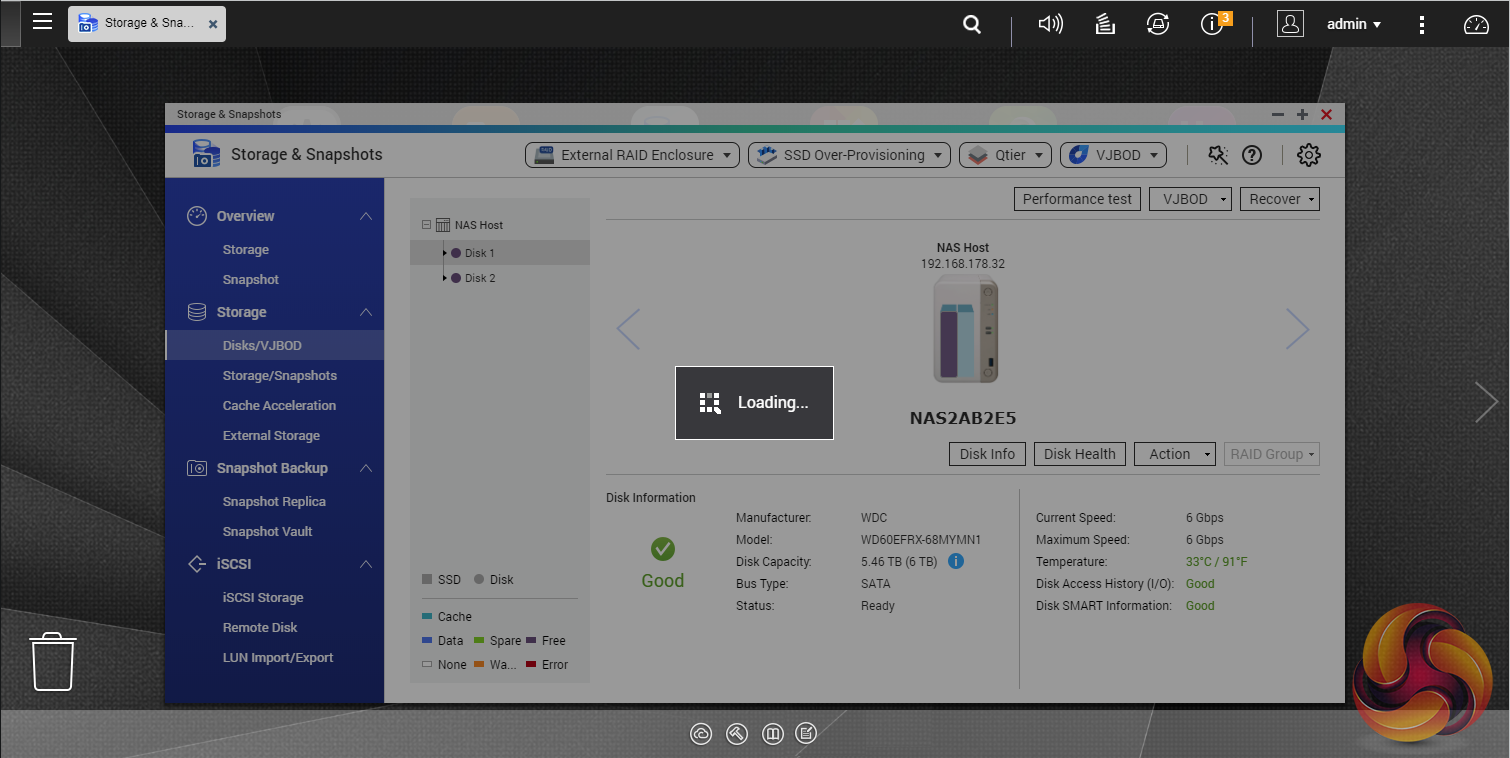
Task: Open Storage & Snapshots settings gear
Action: (x=1308, y=155)
